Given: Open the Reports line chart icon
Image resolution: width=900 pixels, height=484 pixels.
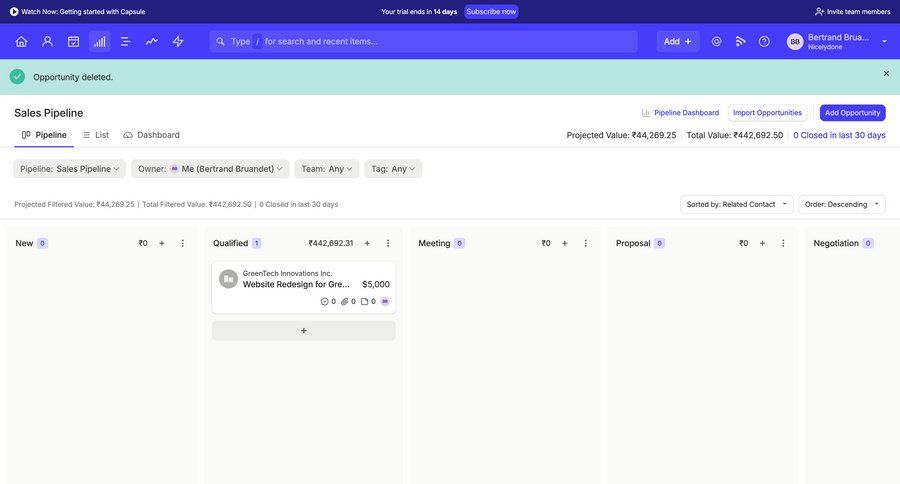Looking at the screenshot, I should tap(151, 41).
